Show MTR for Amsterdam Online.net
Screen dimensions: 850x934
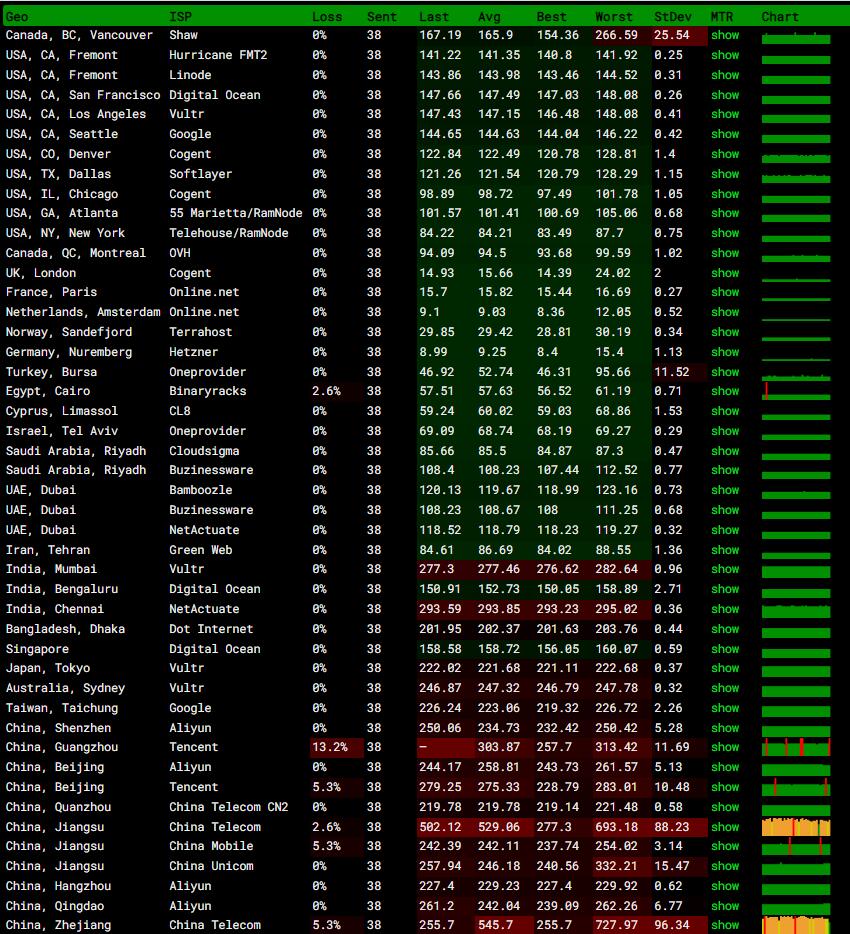click(725, 312)
